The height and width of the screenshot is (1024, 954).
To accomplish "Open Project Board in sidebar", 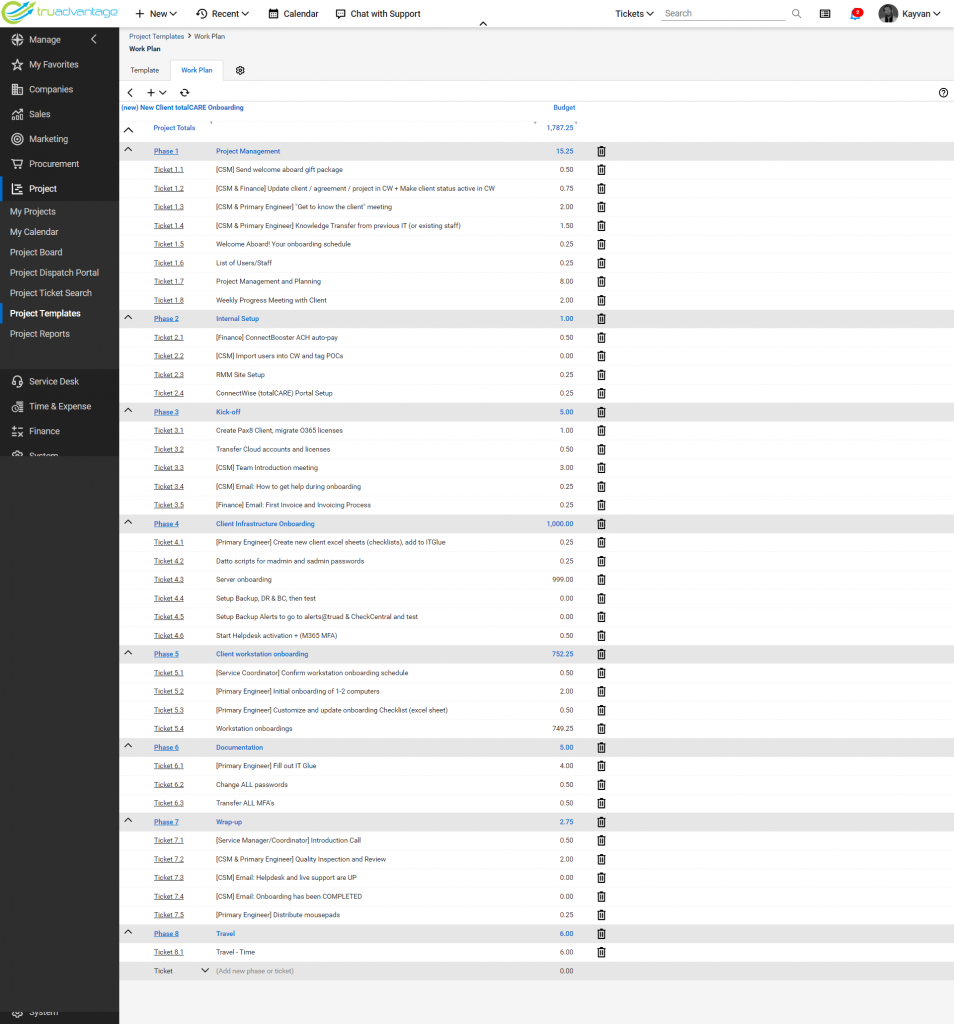I will (x=36, y=252).
